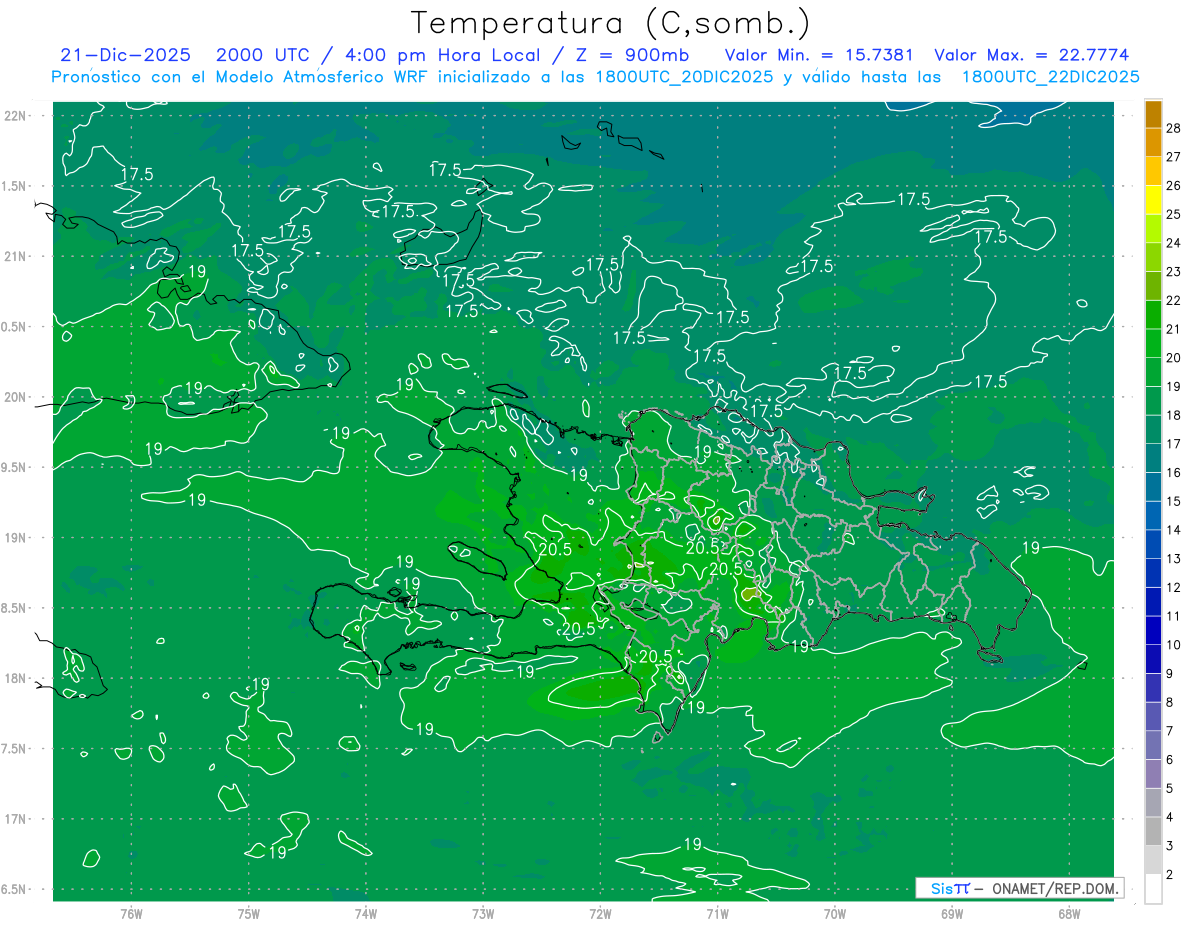Pick the swatch between 20 and 21
The height and width of the screenshot is (927, 1200).
[1153, 343]
